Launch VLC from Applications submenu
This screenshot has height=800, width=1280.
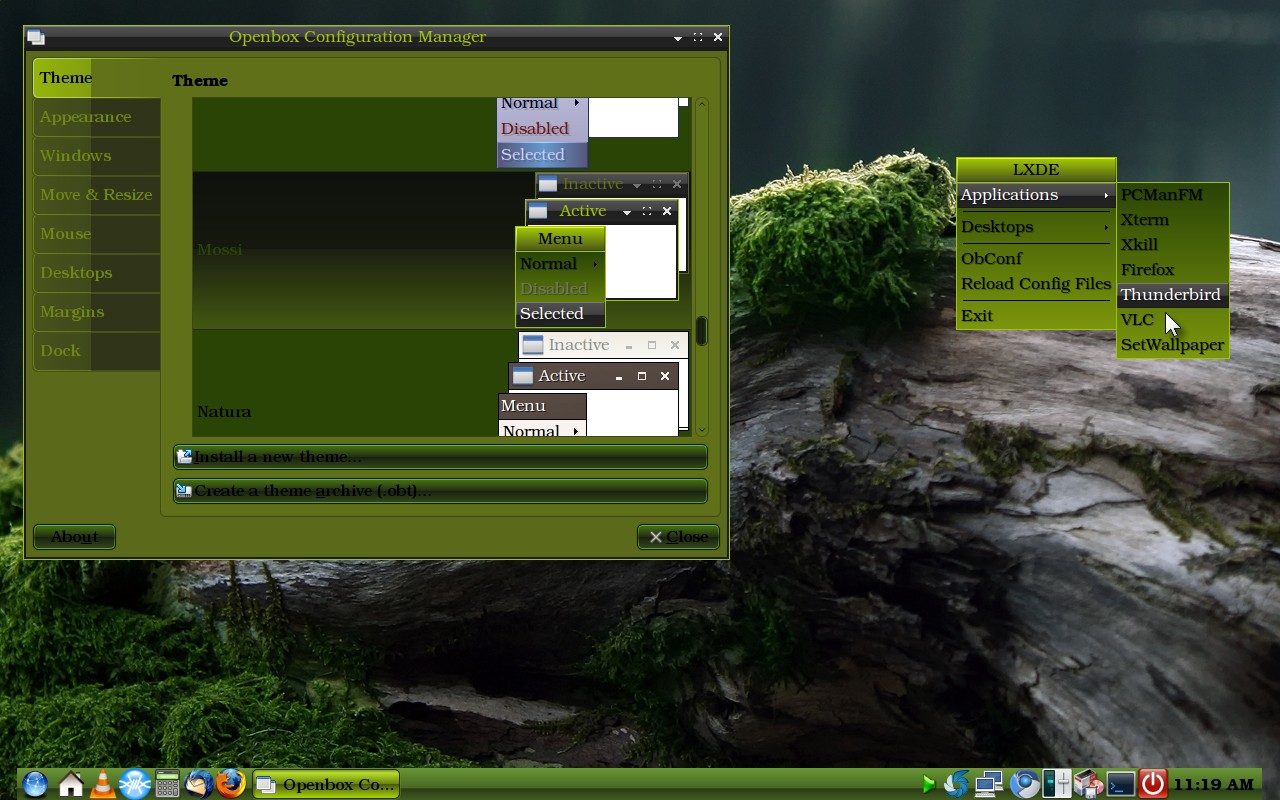tap(1172, 320)
